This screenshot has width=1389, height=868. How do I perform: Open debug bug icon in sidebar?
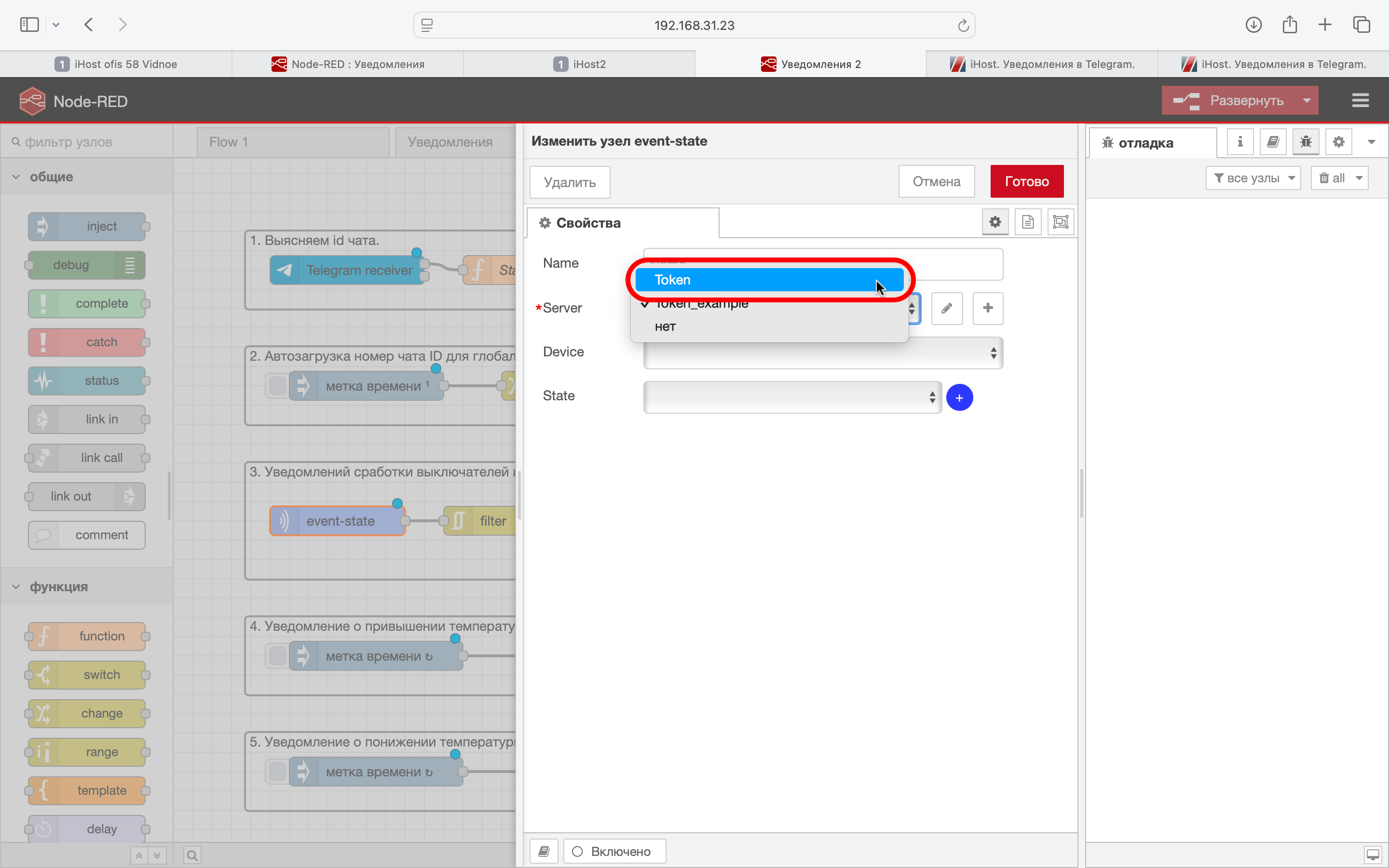tap(1306, 142)
